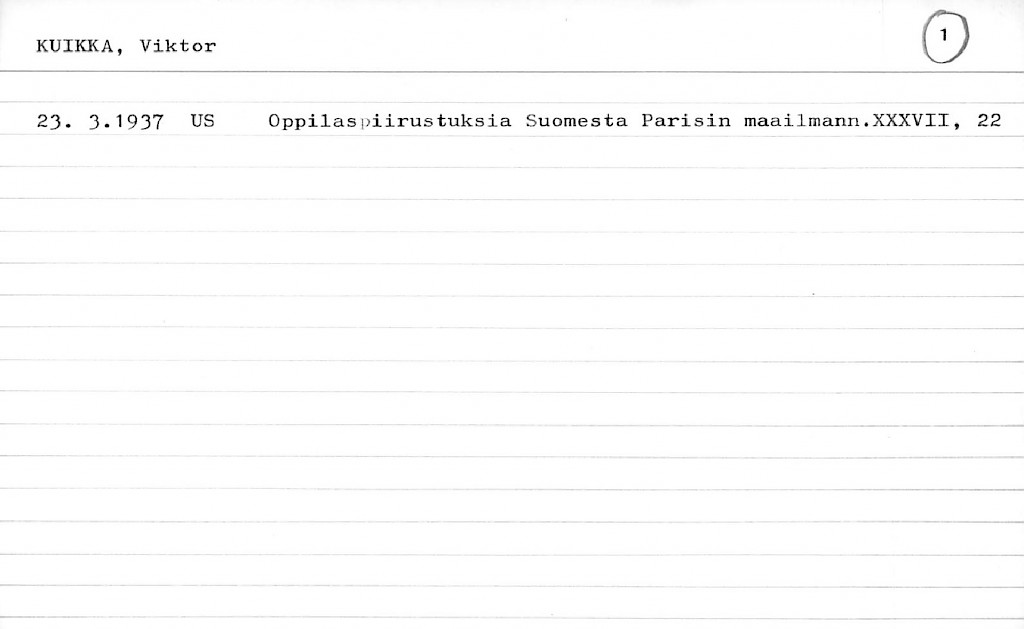Viewport: 1024px width, 629px height.
Task: Click the US newspaper abbreviation
Action: (x=201, y=122)
